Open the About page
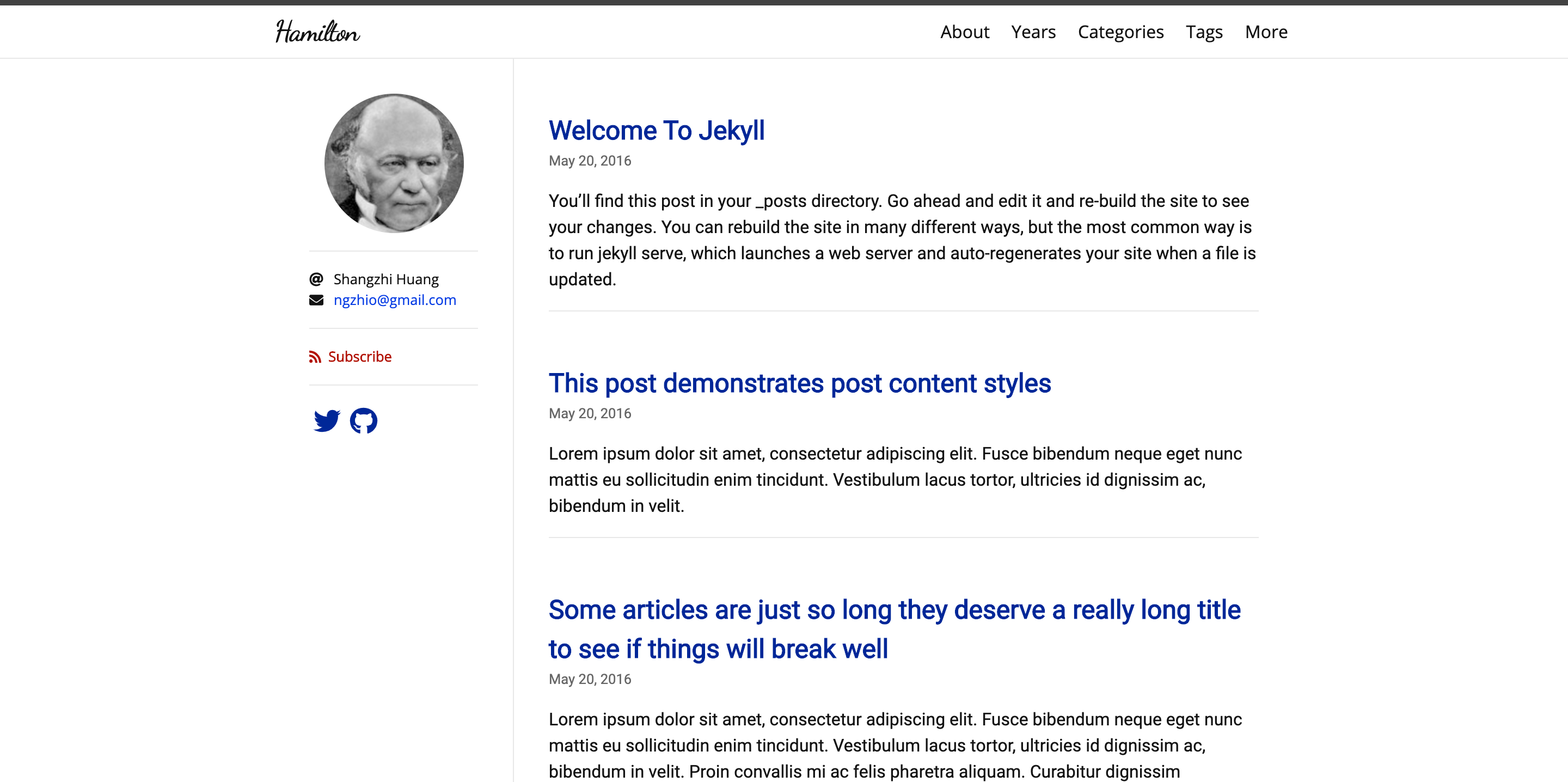 [964, 32]
